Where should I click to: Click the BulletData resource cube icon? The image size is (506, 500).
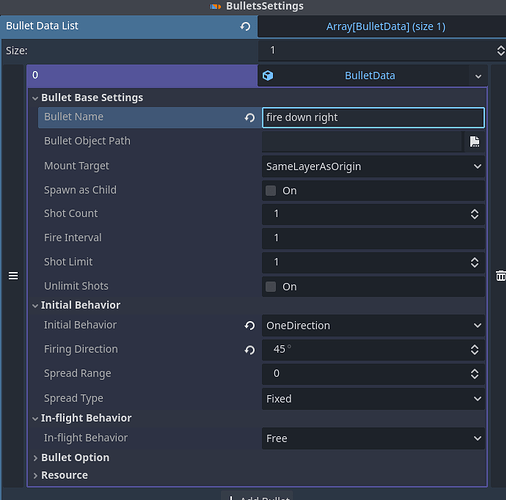tap(268, 76)
